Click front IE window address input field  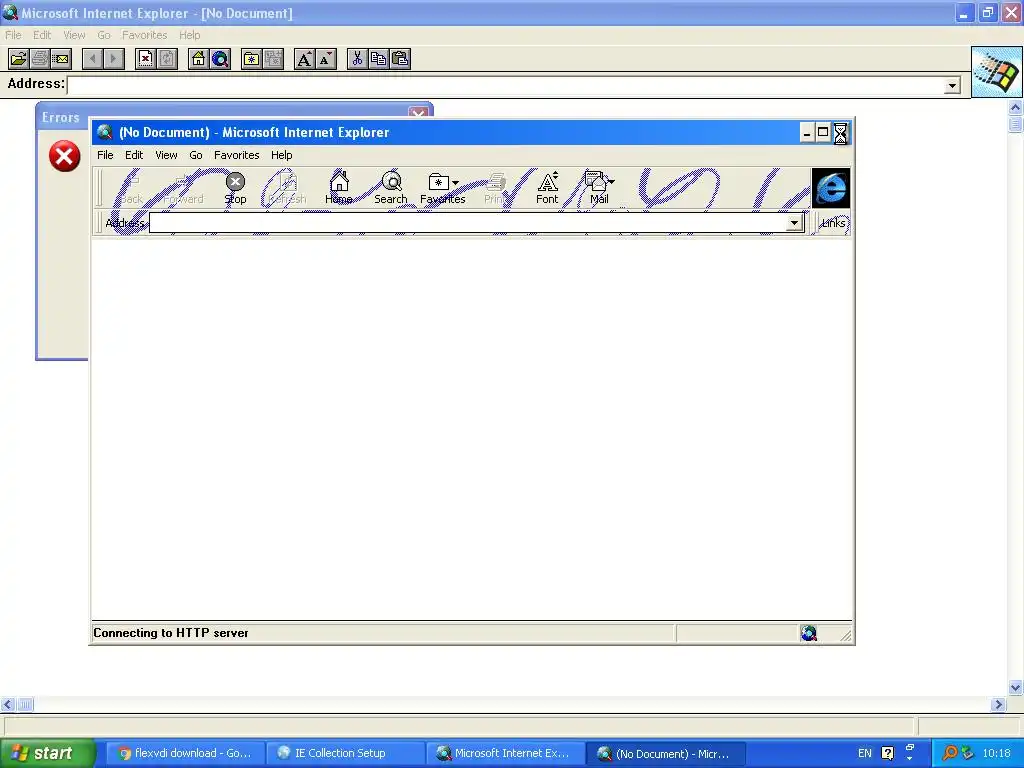click(x=468, y=223)
